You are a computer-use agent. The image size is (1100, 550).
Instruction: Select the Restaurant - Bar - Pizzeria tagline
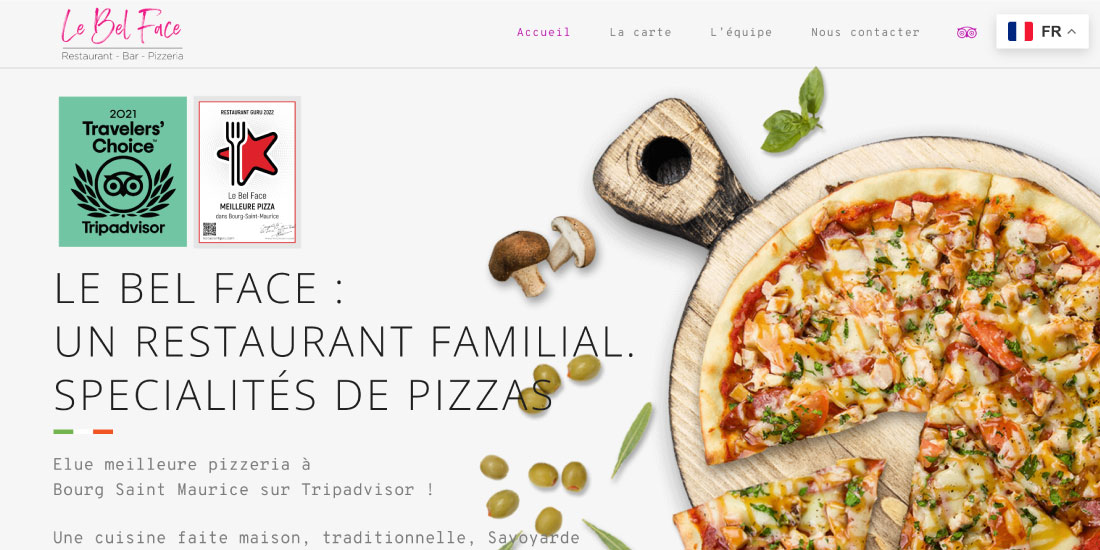(122, 56)
